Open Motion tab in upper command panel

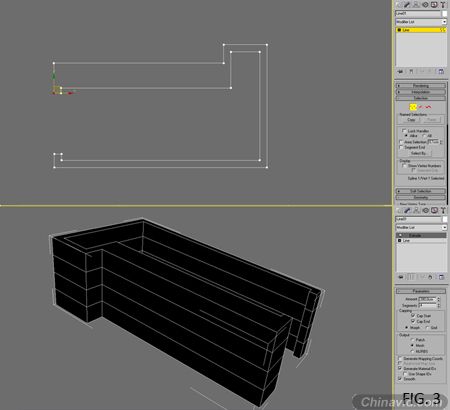(425, 4)
